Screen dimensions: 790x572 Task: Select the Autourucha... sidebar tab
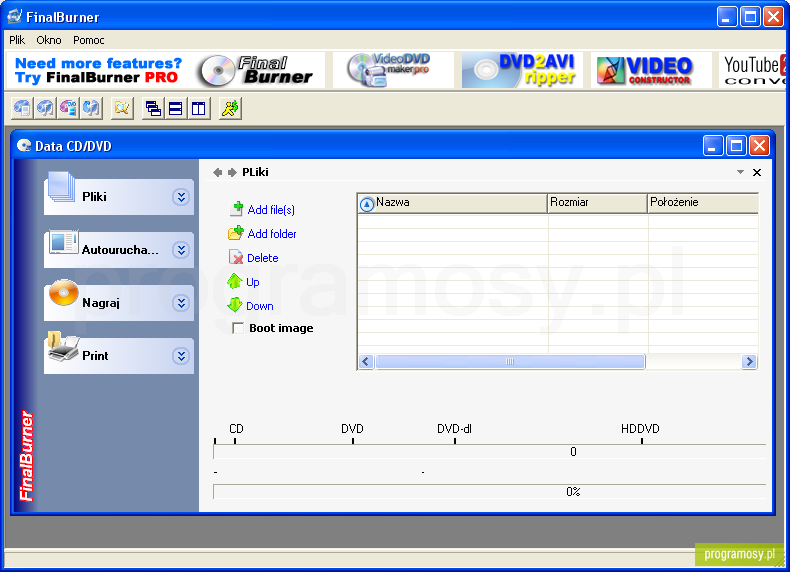[x=119, y=249]
